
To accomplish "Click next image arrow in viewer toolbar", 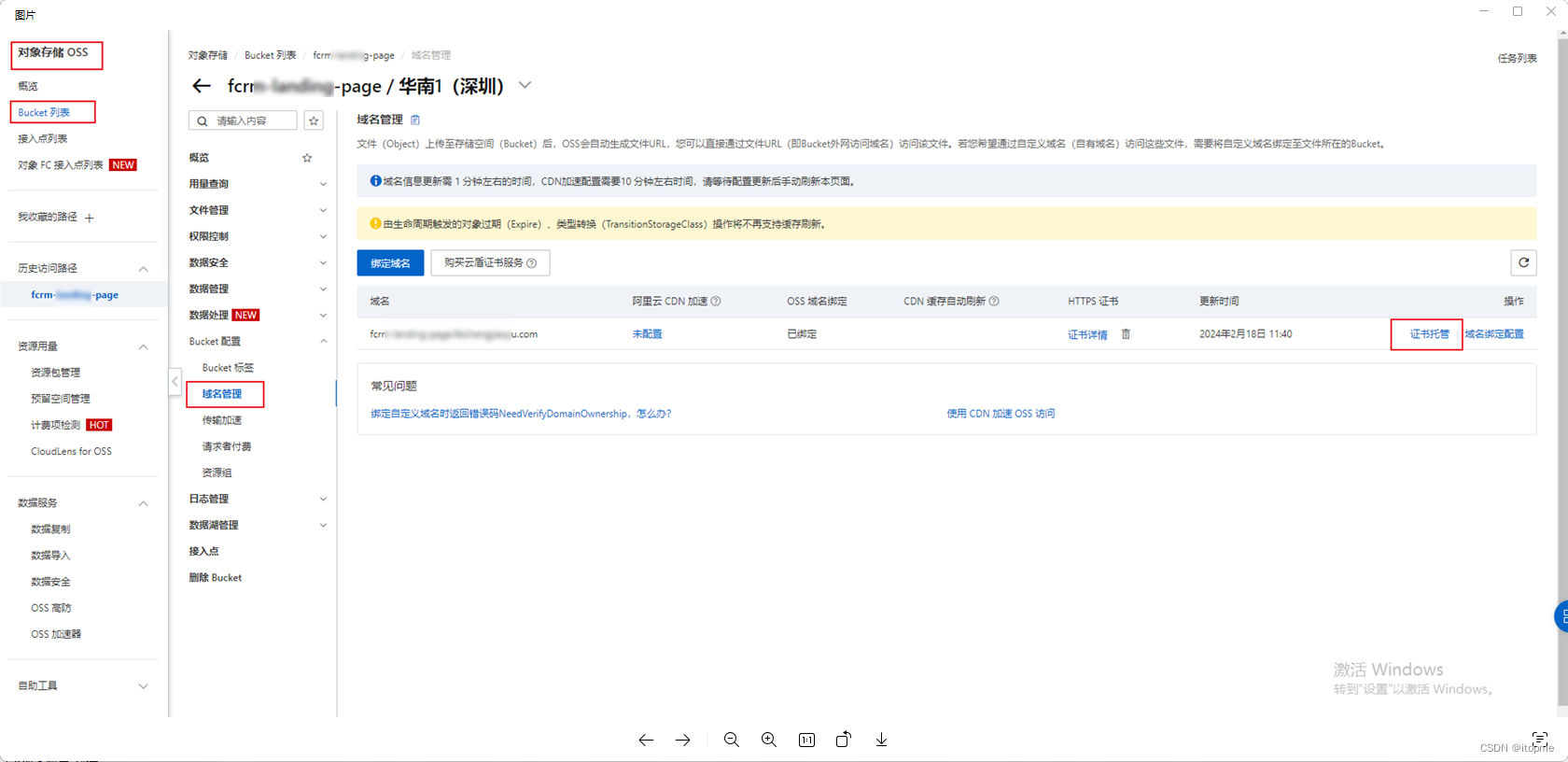I will [x=683, y=740].
